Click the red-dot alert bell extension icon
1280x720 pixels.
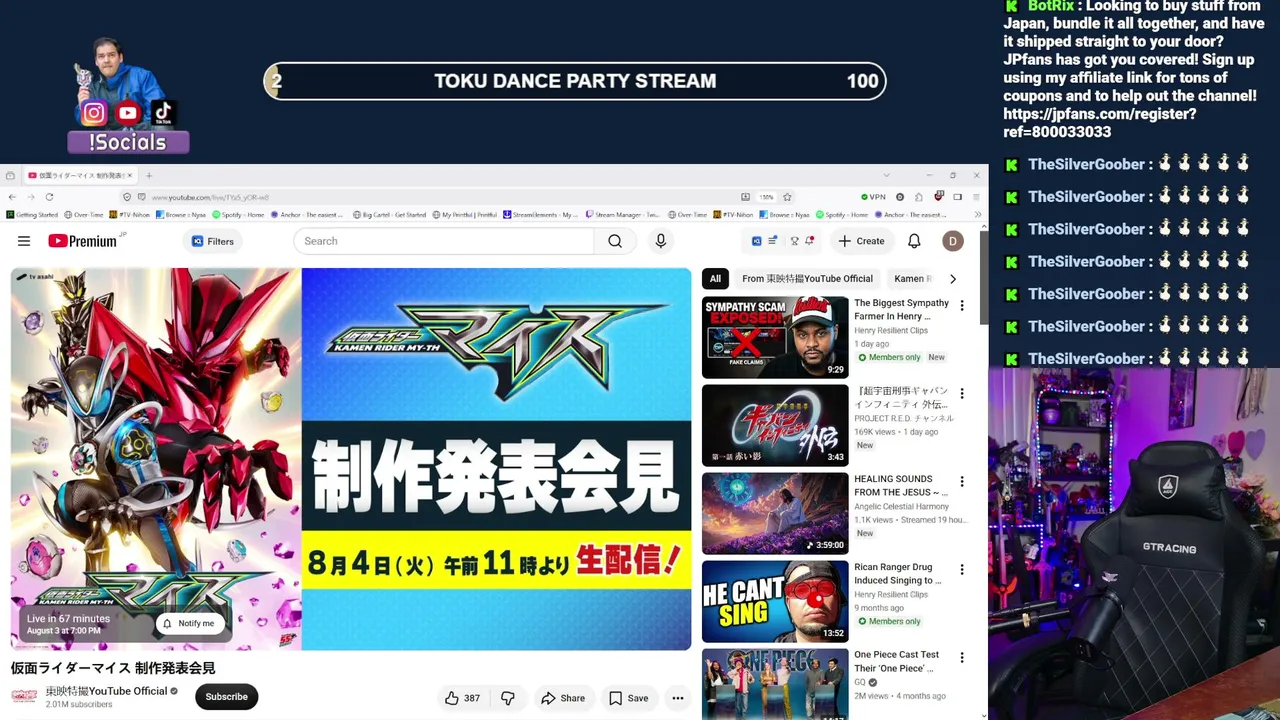click(x=809, y=241)
